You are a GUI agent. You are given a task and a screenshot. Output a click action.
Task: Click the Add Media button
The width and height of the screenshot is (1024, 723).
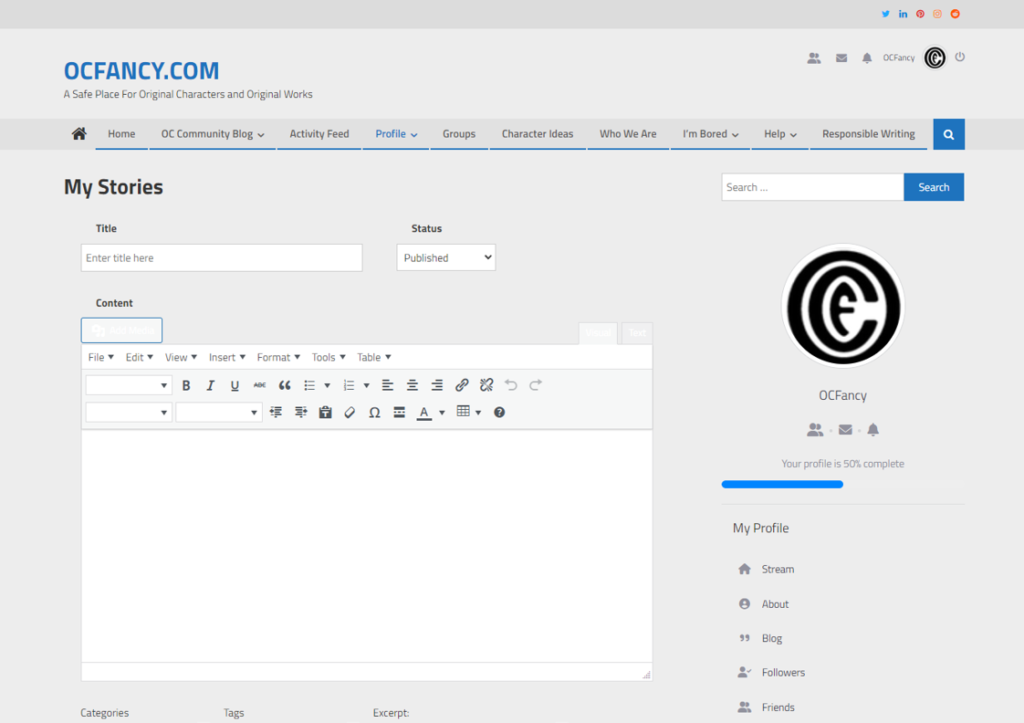click(121, 330)
